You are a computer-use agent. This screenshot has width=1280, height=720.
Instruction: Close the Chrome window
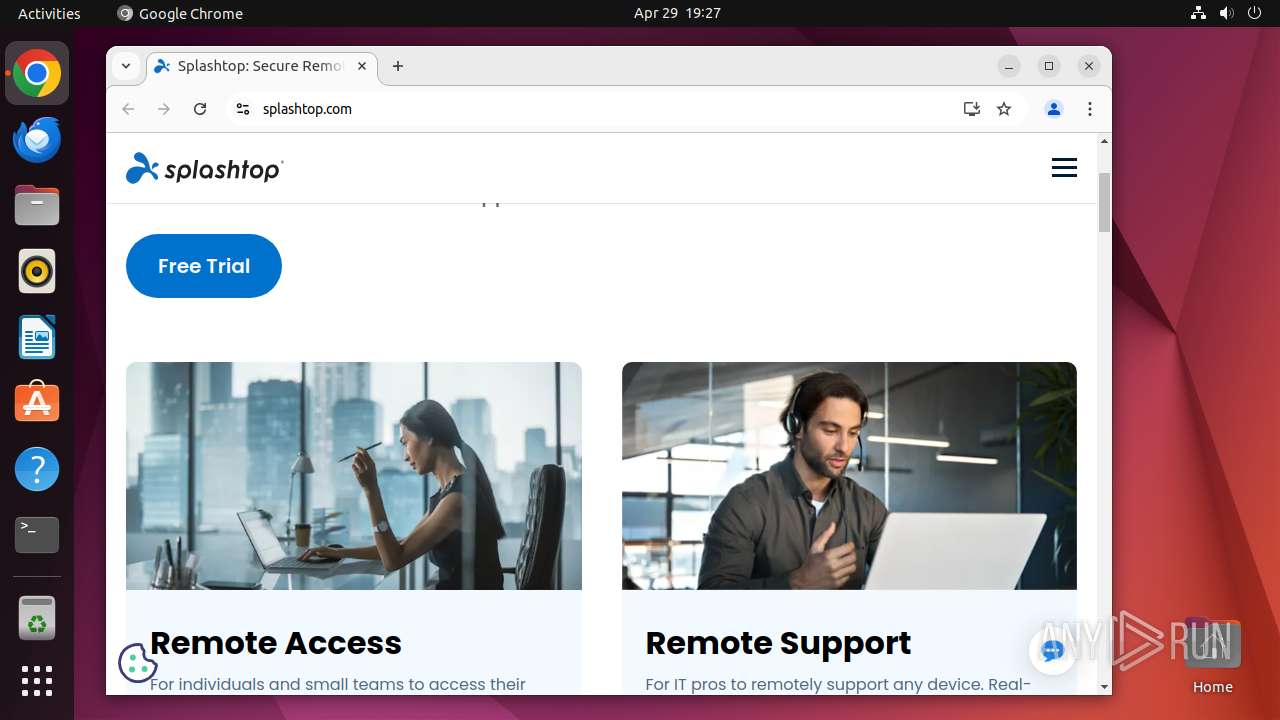[x=1089, y=66]
